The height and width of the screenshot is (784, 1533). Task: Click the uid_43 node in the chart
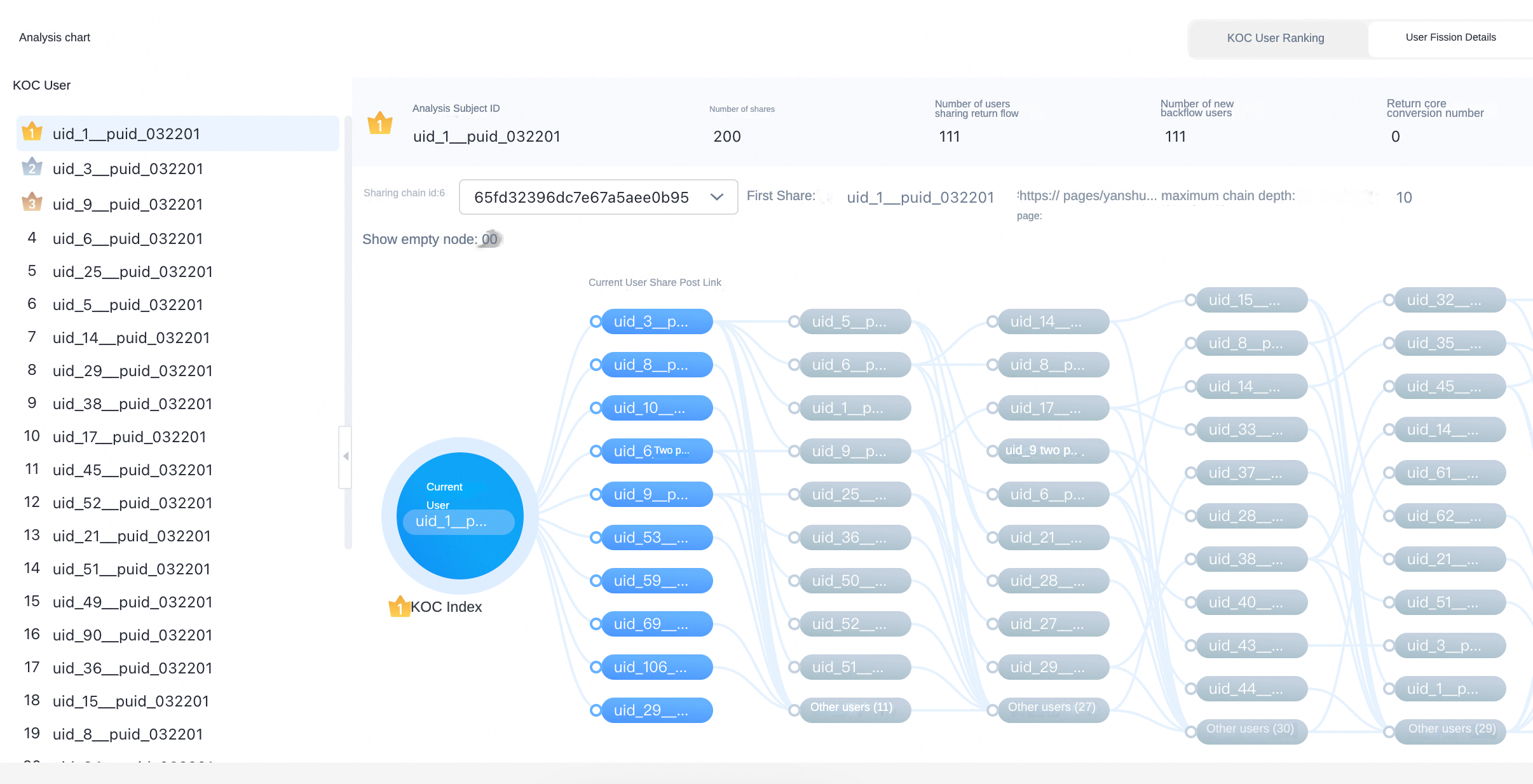tap(1252, 645)
